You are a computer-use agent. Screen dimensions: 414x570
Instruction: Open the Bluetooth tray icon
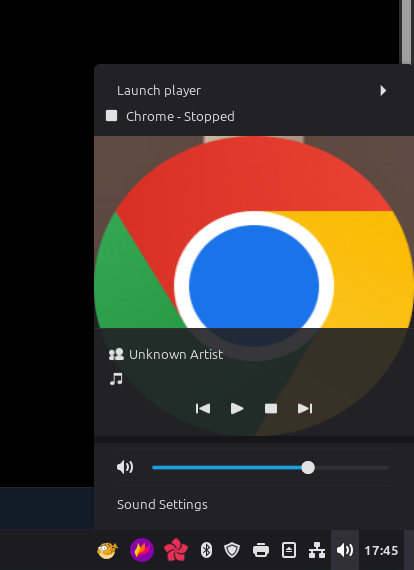pyautogui.click(x=206, y=550)
